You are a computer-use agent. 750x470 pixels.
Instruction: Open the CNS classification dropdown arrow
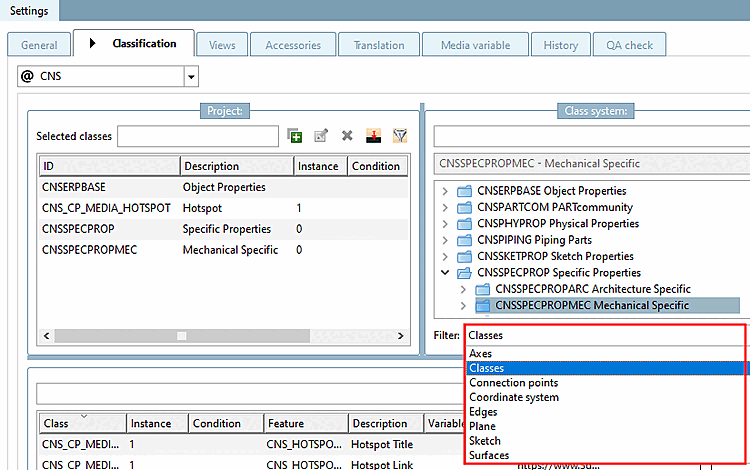pyautogui.click(x=191, y=77)
